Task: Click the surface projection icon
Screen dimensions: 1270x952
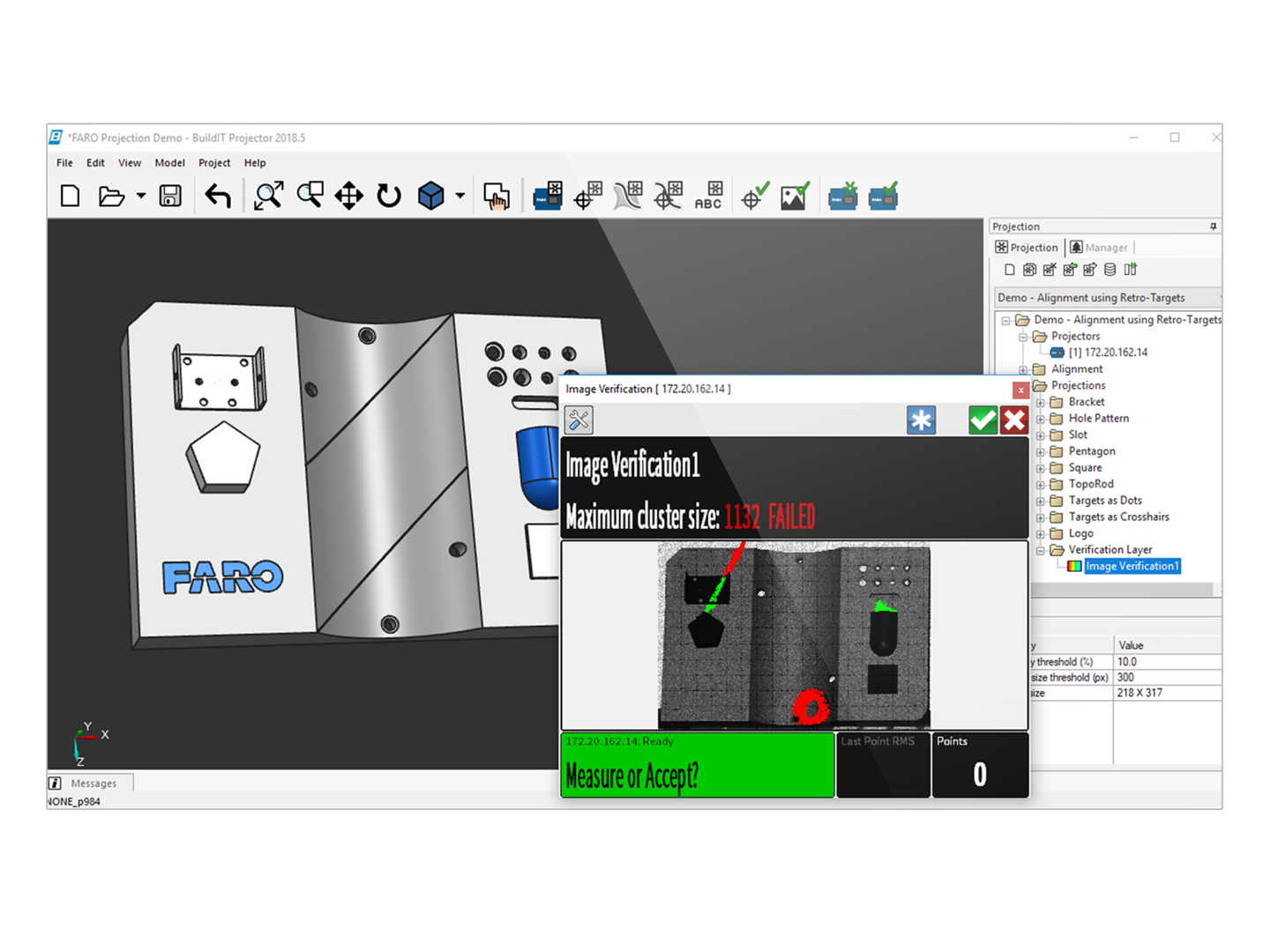Action: (628, 196)
